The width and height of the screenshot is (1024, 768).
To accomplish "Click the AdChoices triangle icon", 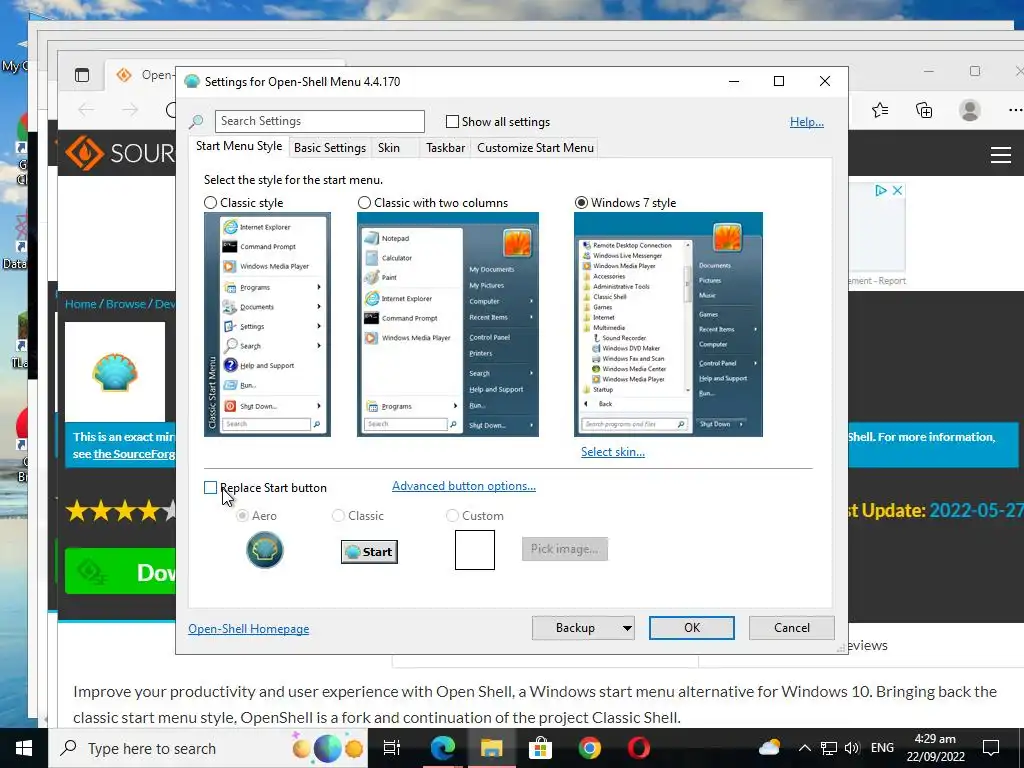I will point(880,190).
